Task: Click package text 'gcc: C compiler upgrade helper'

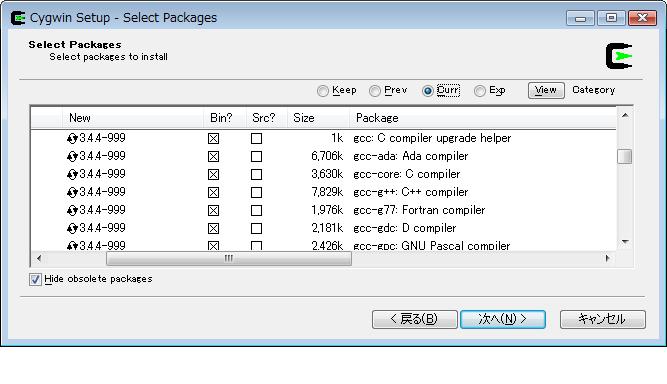Action: pos(432,138)
